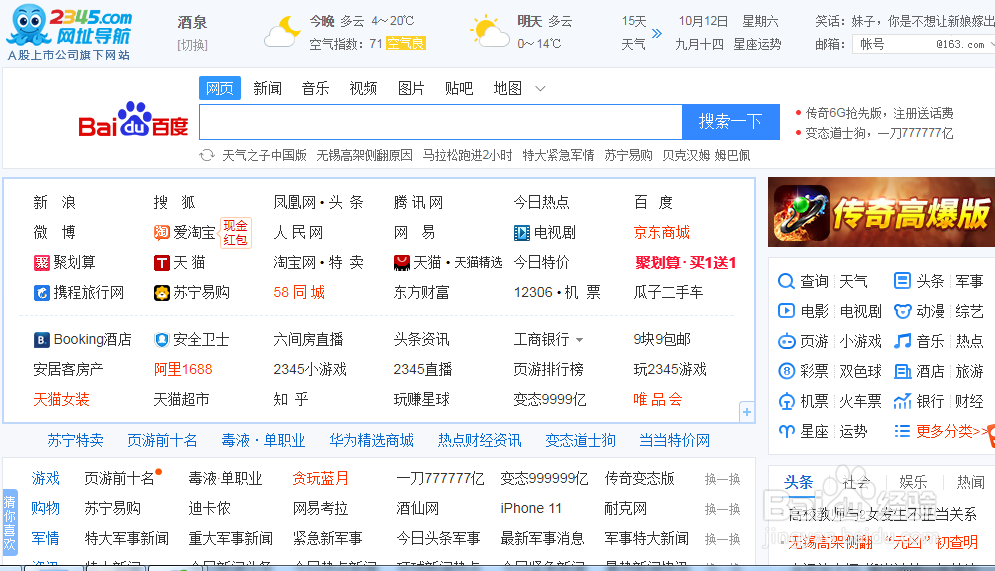Click the list icon beside 更多分类
This screenshot has width=995, height=571.
pos(902,431)
